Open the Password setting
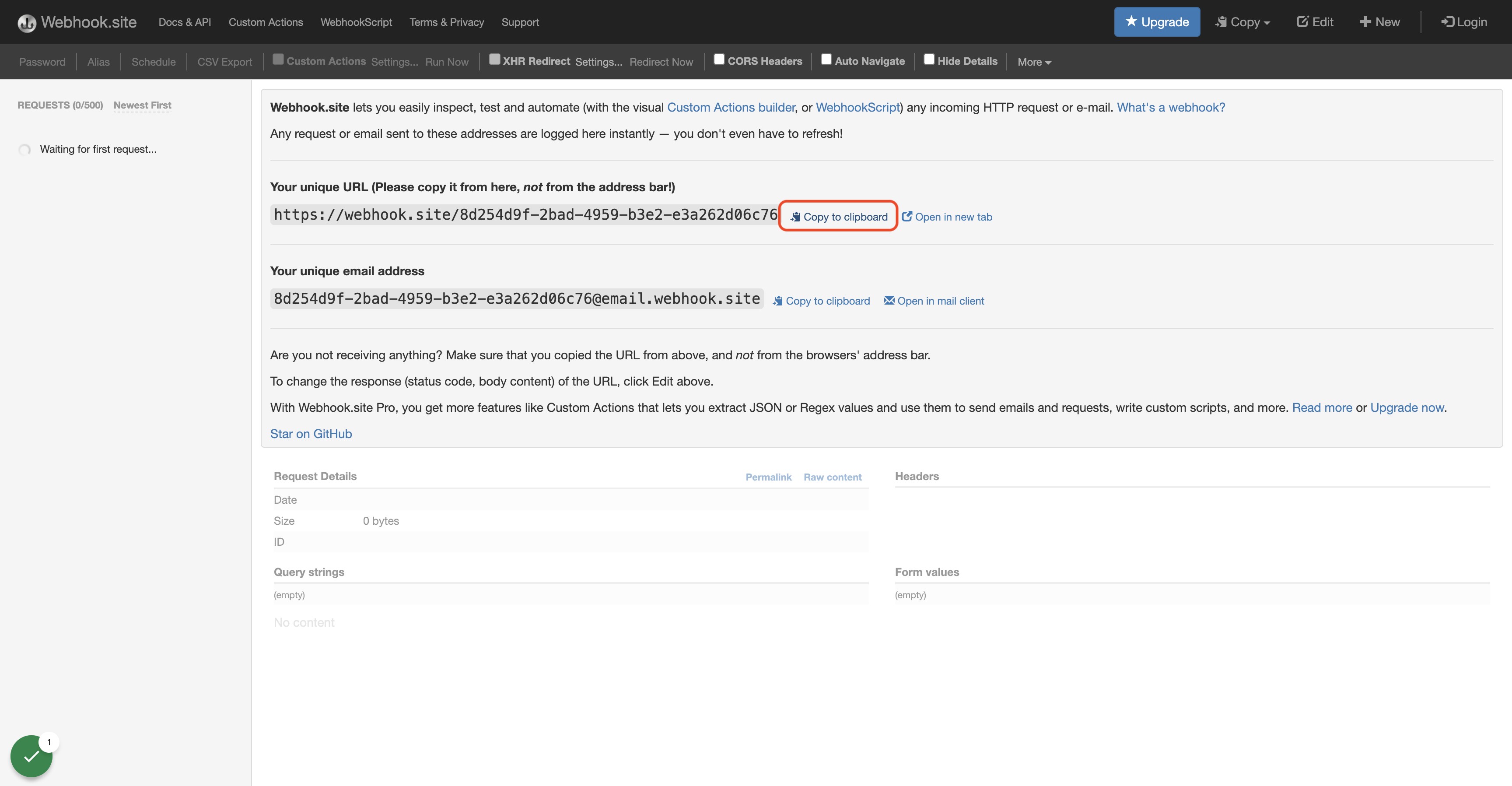Viewport: 1512px width, 786px height. (x=42, y=62)
